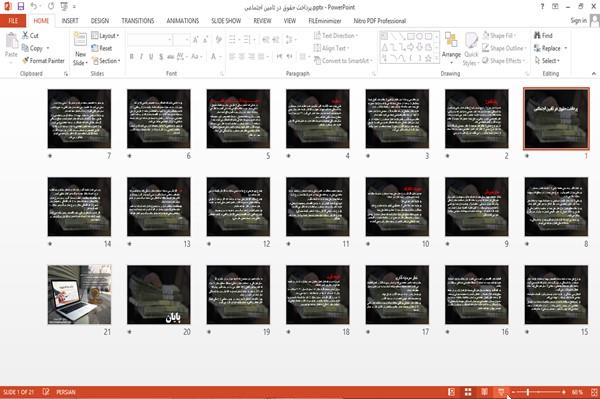This screenshot has height=399, width=600.
Task: Select the oval shape in shapes gallery
Action: 419,36
